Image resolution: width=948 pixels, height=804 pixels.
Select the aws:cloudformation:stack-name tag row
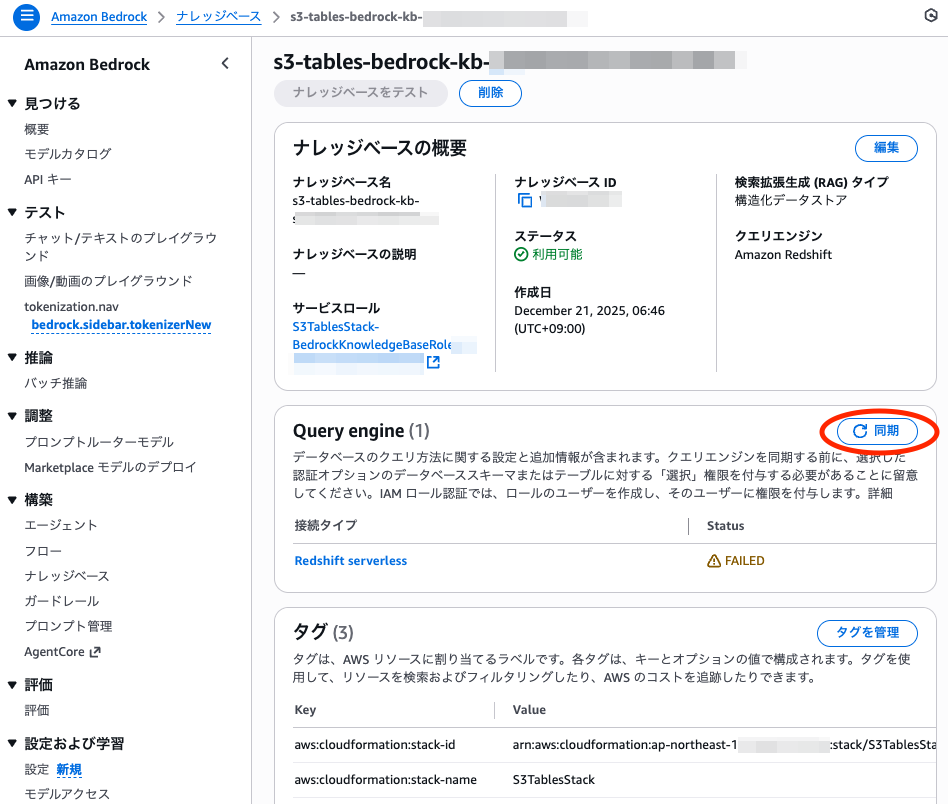[x=378, y=779]
